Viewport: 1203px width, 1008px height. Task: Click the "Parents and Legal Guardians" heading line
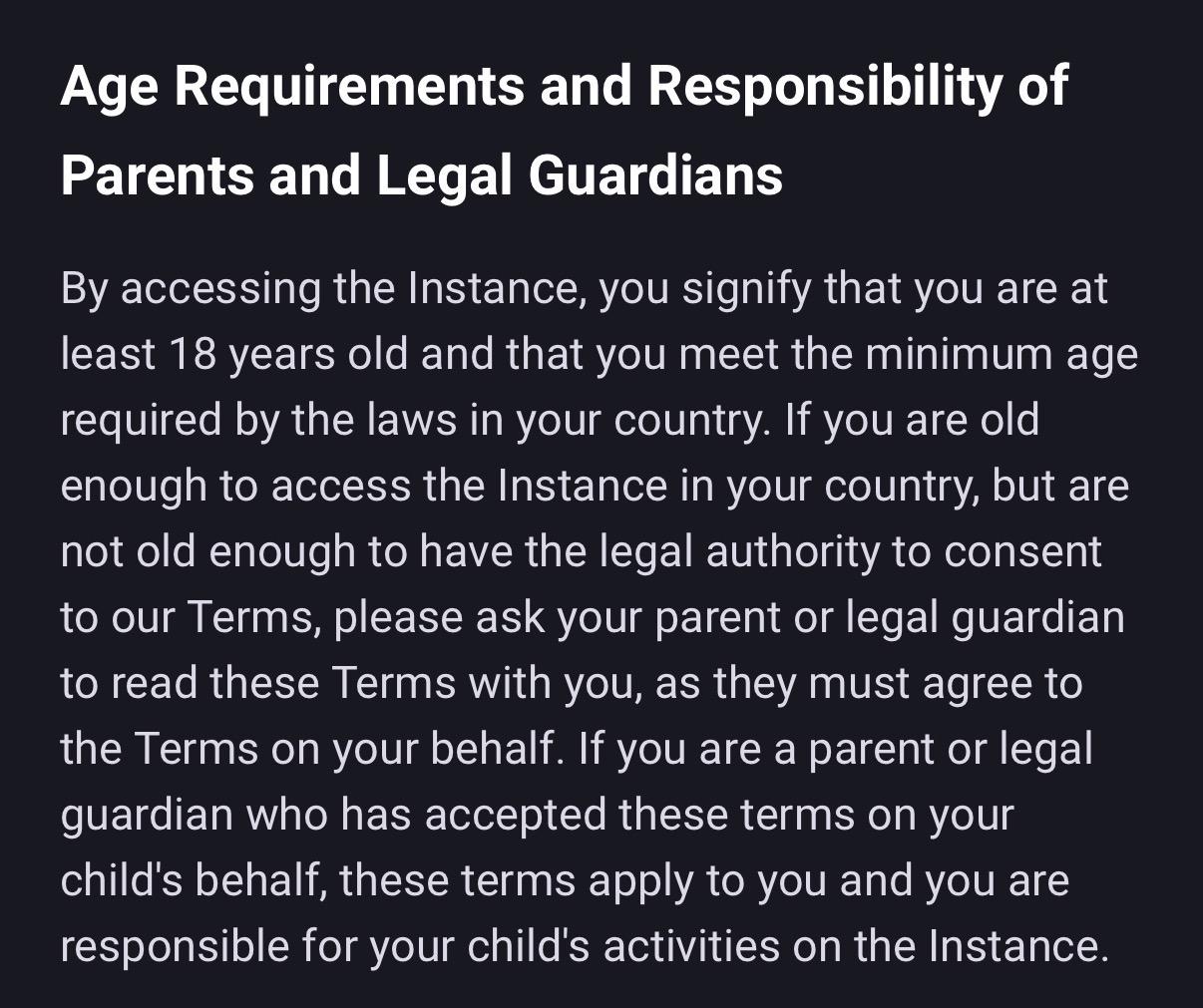421,176
